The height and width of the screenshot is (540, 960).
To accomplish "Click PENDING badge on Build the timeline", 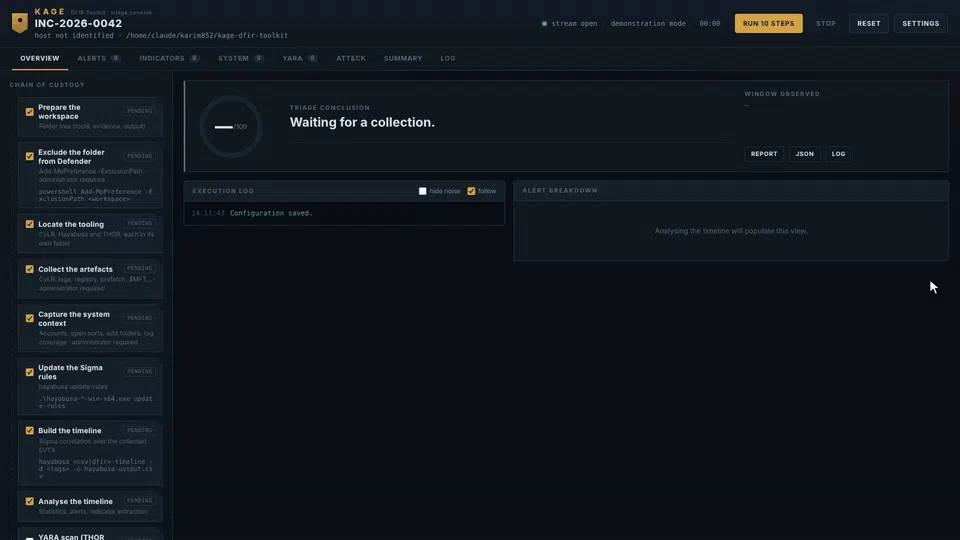I will click(x=140, y=430).
